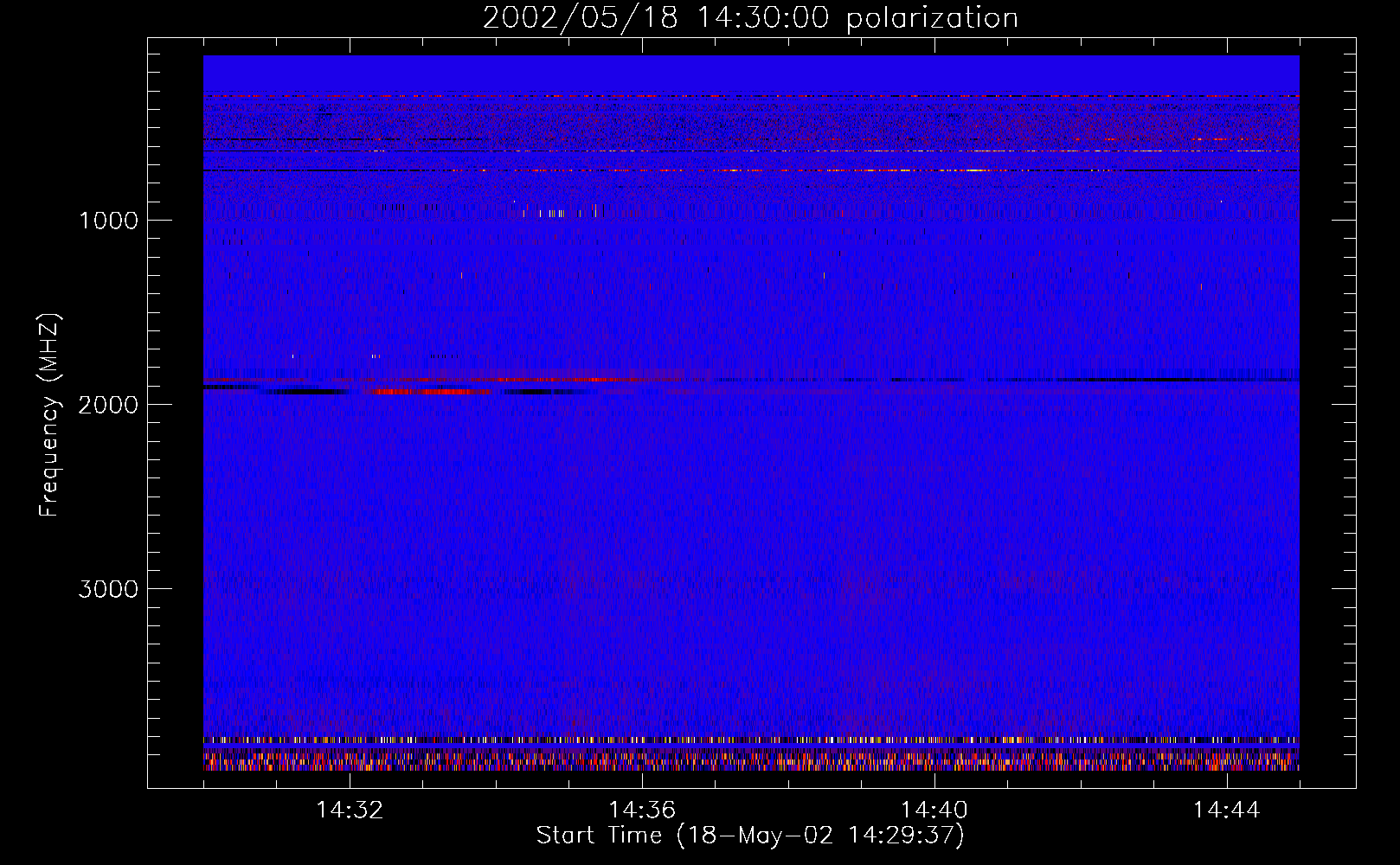
Task: Click the 14:44 time axis label
Action: (x=1227, y=811)
